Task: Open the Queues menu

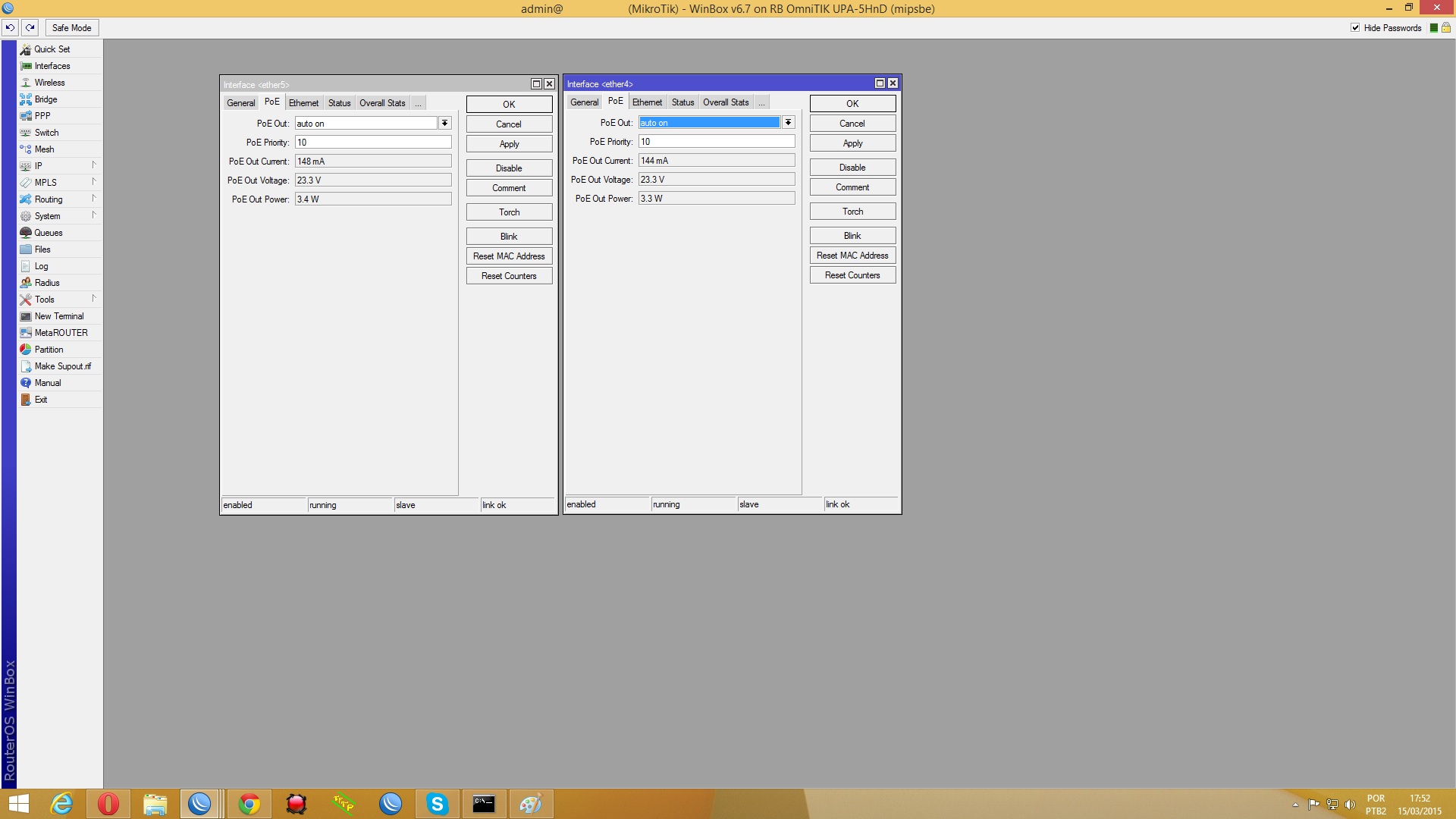Action: pos(48,233)
